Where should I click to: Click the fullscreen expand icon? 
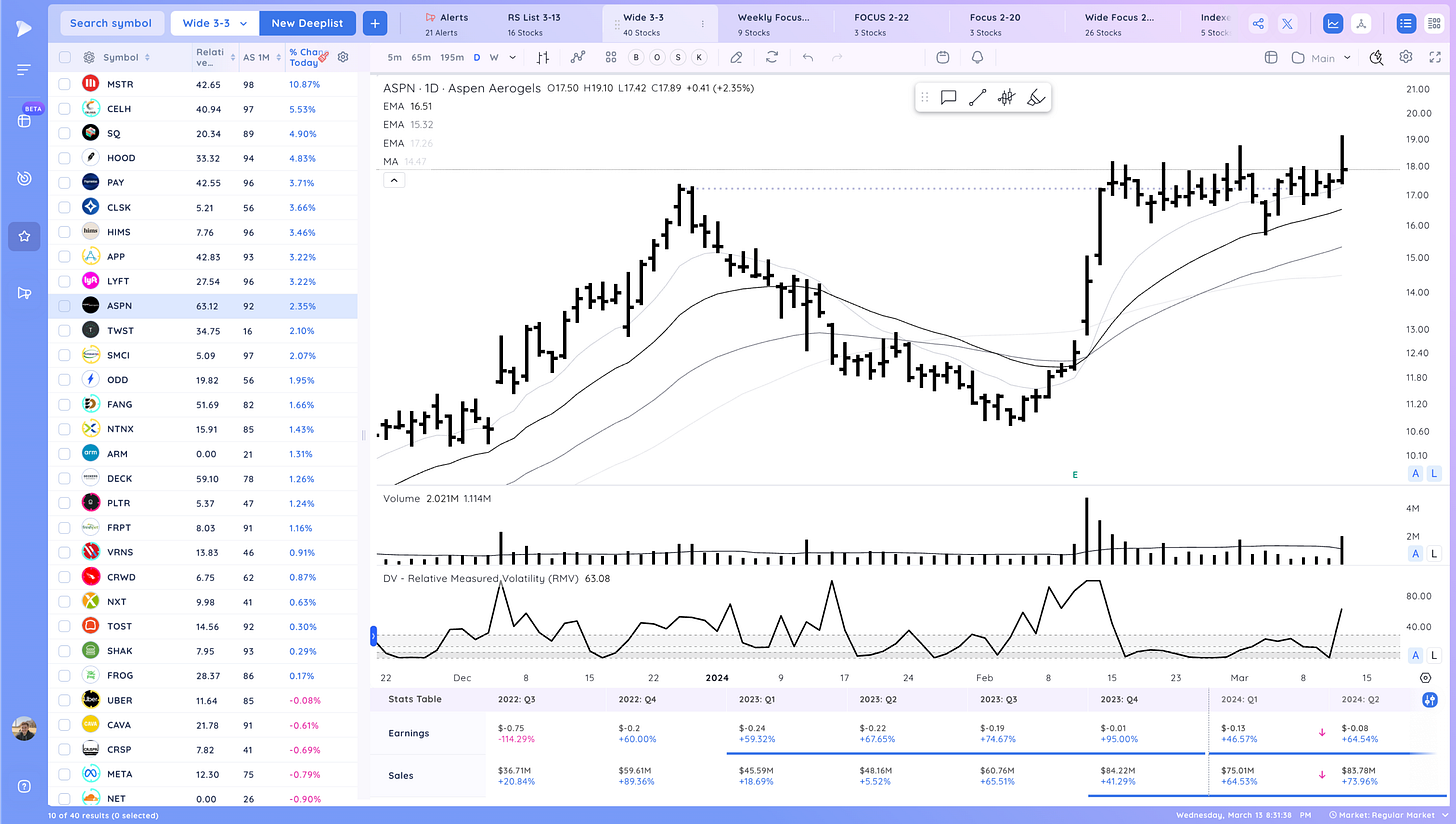1434,57
